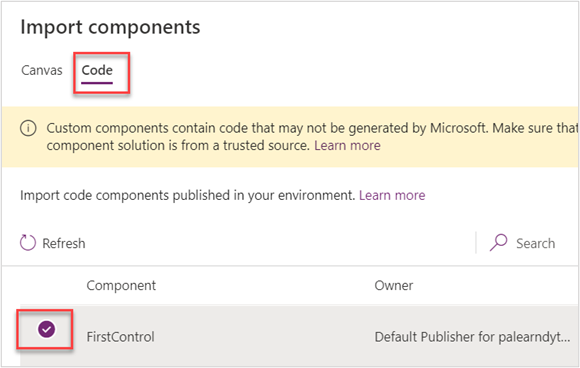Click the Search magnifier icon
Viewport: 580px width, 368px height.
(498, 243)
